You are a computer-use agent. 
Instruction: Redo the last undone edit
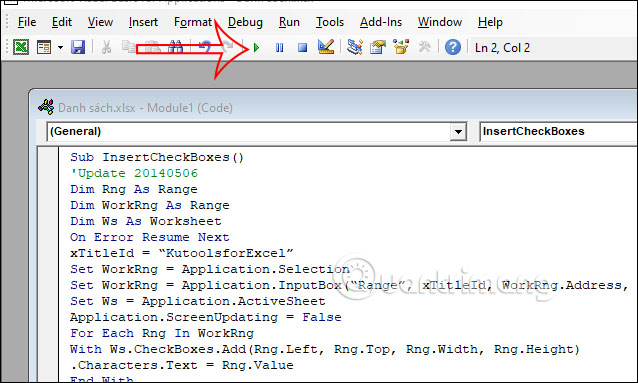tap(228, 47)
